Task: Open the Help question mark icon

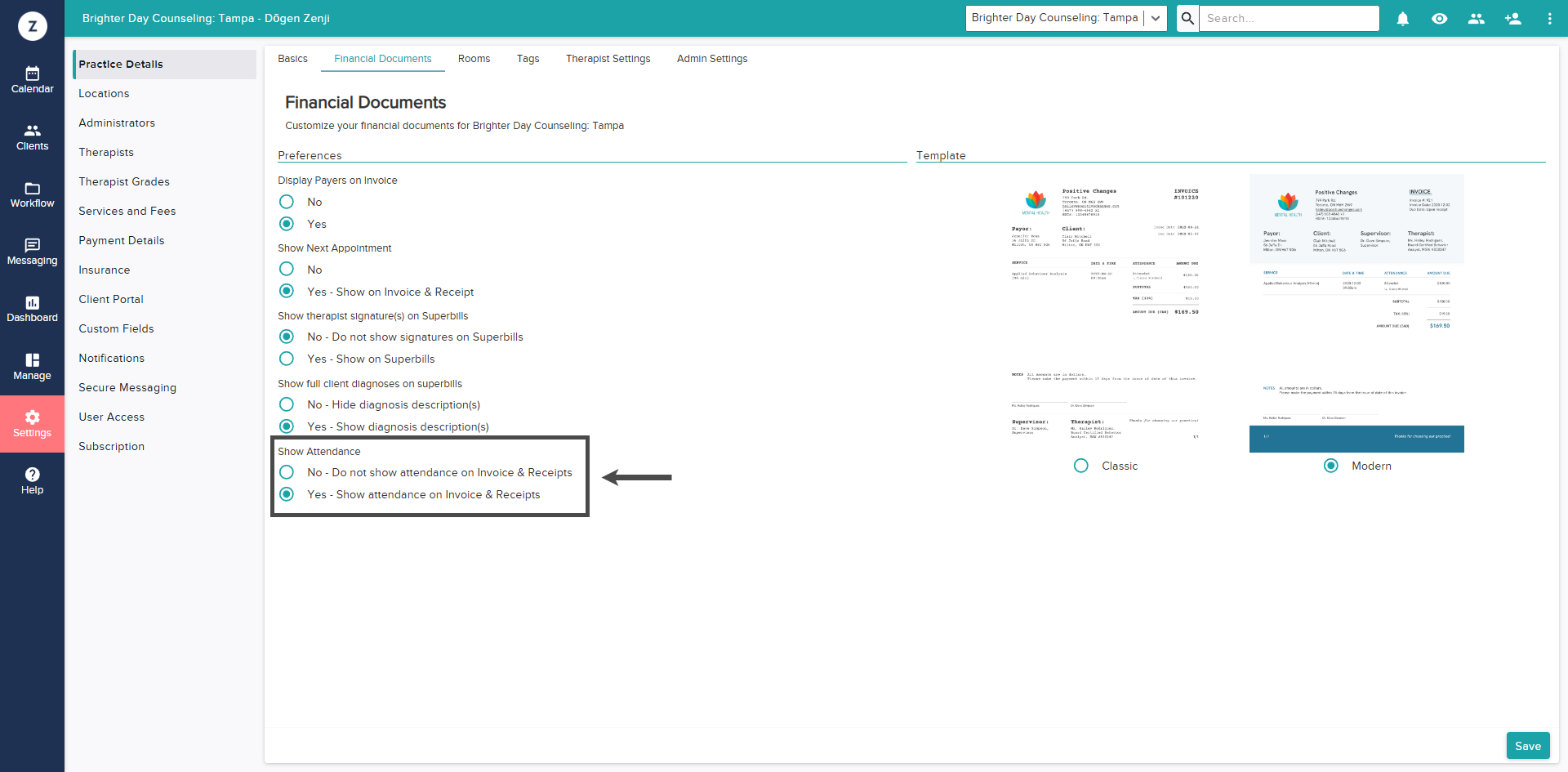Action: pyautogui.click(x=33, y=481)
